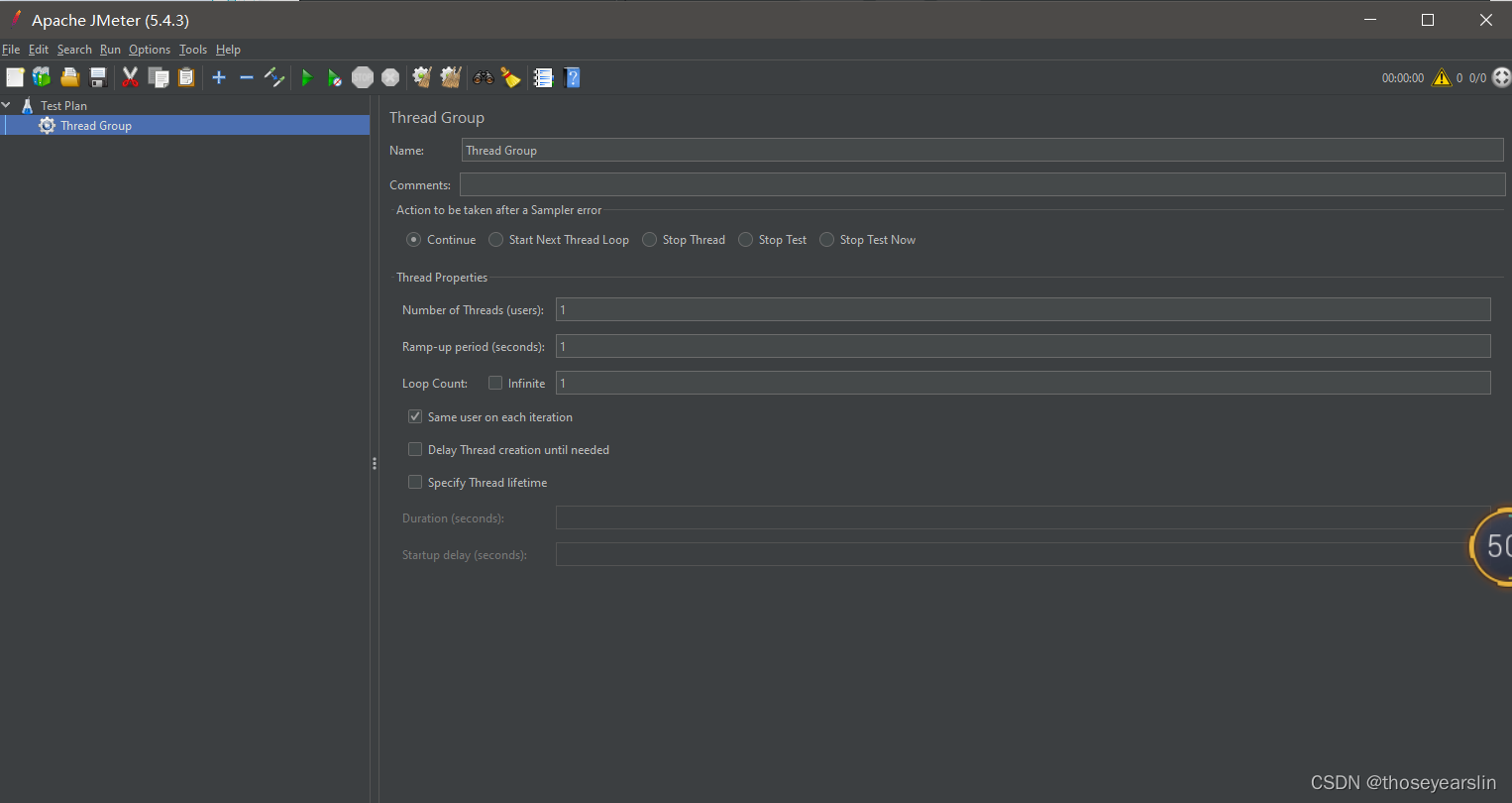
Task: Click the Stop sign icon
Action: click(x=363, y=77)
